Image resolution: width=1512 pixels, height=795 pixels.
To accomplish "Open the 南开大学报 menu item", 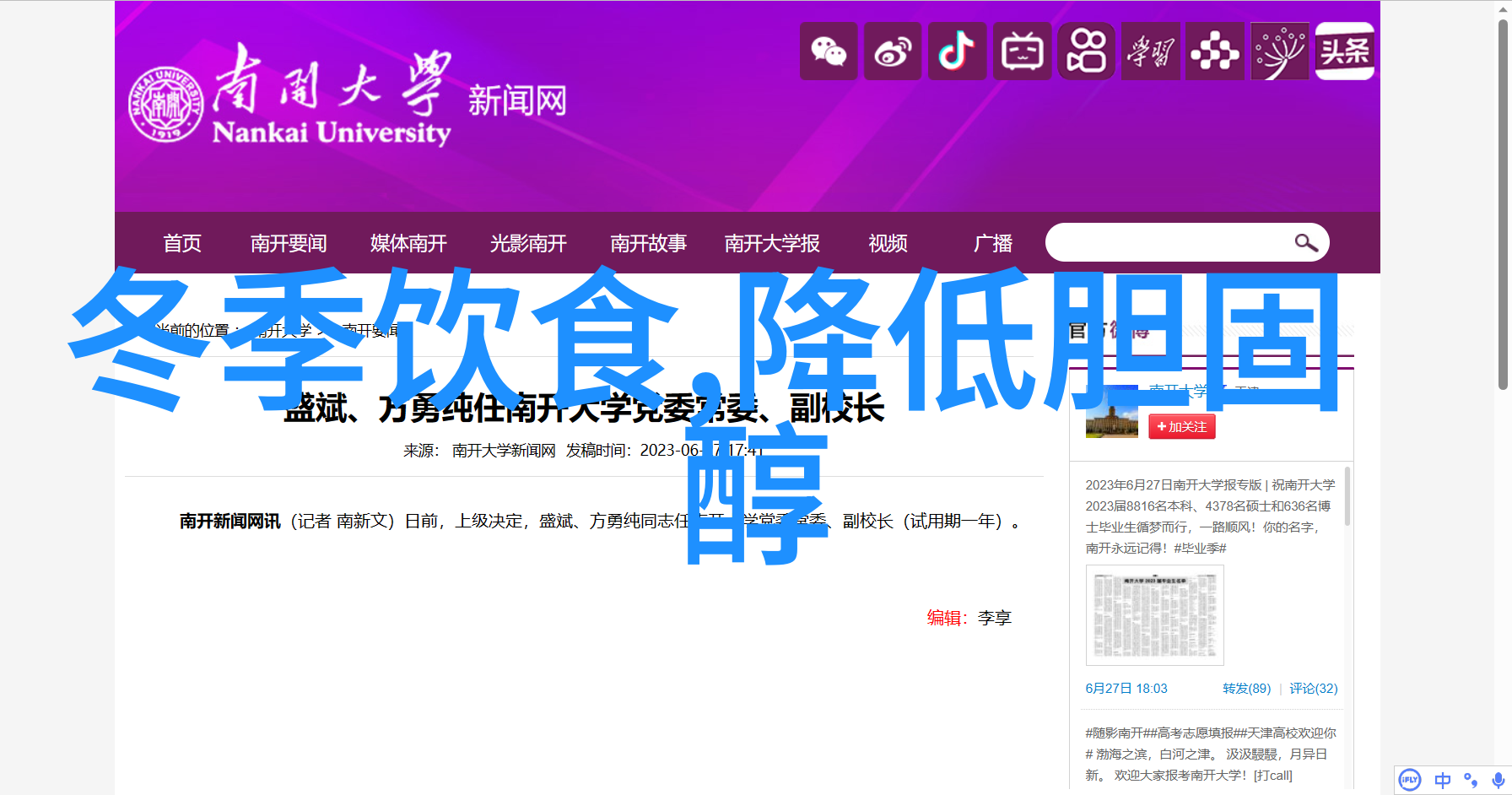I will tap(772, 244).
